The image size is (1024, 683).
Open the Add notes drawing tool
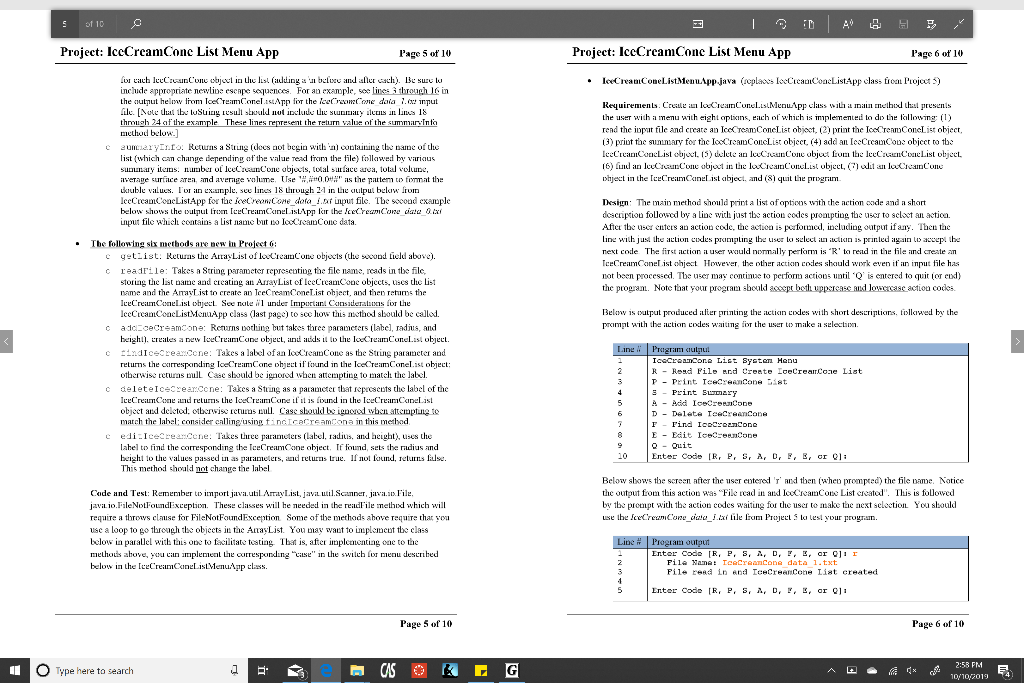pyautogui.click(x=931, y=24)
